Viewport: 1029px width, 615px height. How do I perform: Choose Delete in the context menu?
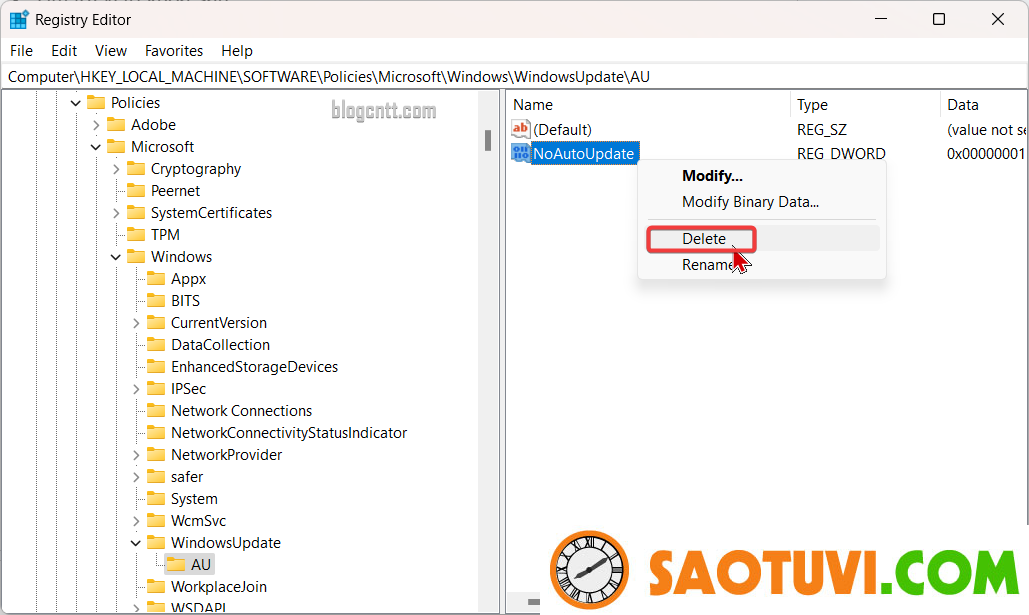[763, 239]
